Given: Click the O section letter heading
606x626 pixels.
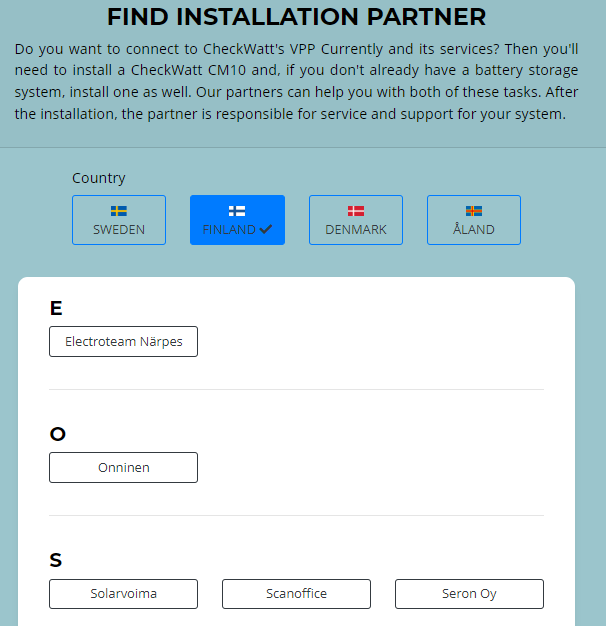Looking at the screenshot, I should pyautogui.click(x=57, y=434).
